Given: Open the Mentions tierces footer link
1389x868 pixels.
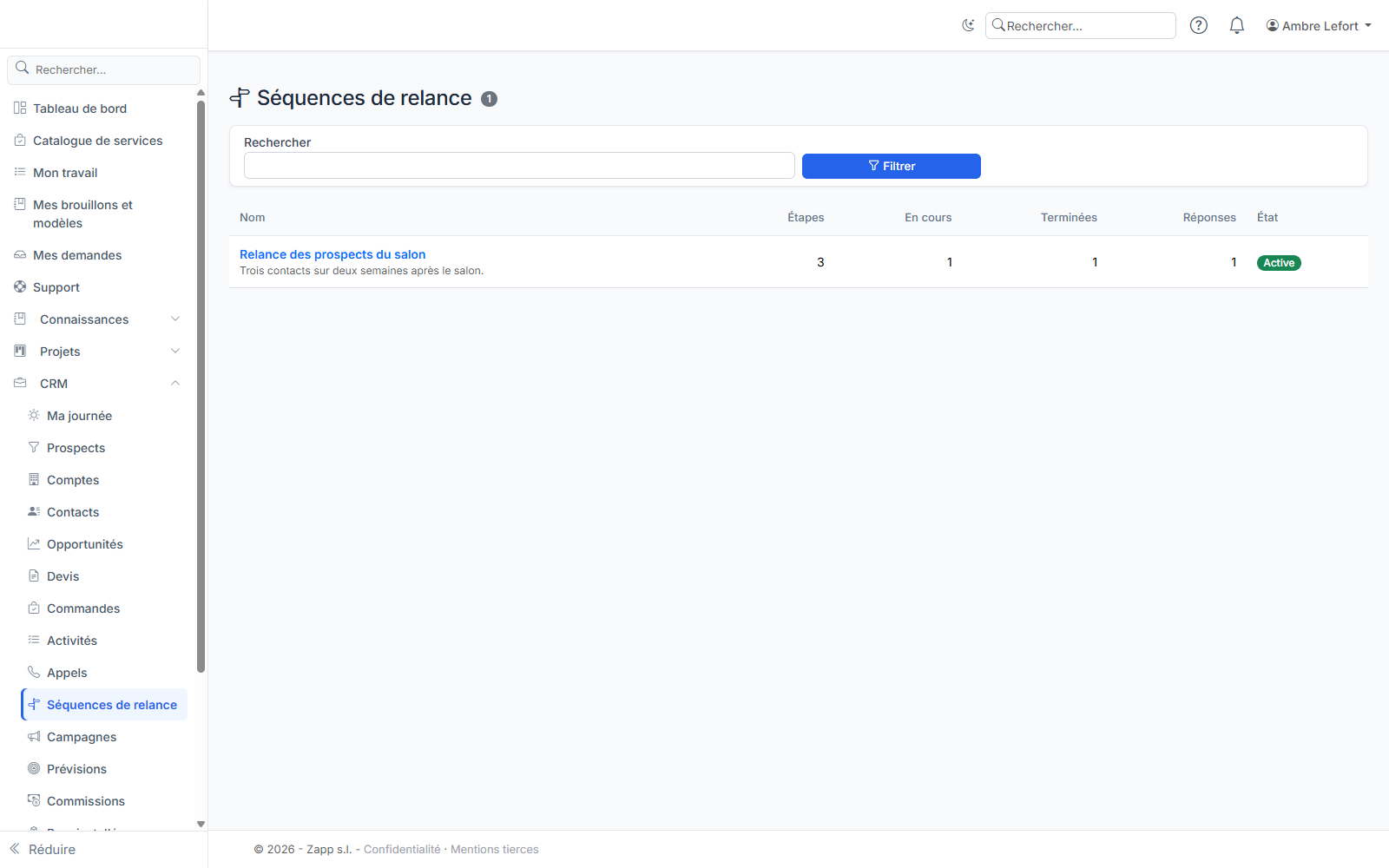Looking at the screenshot, I should [495, 849].
